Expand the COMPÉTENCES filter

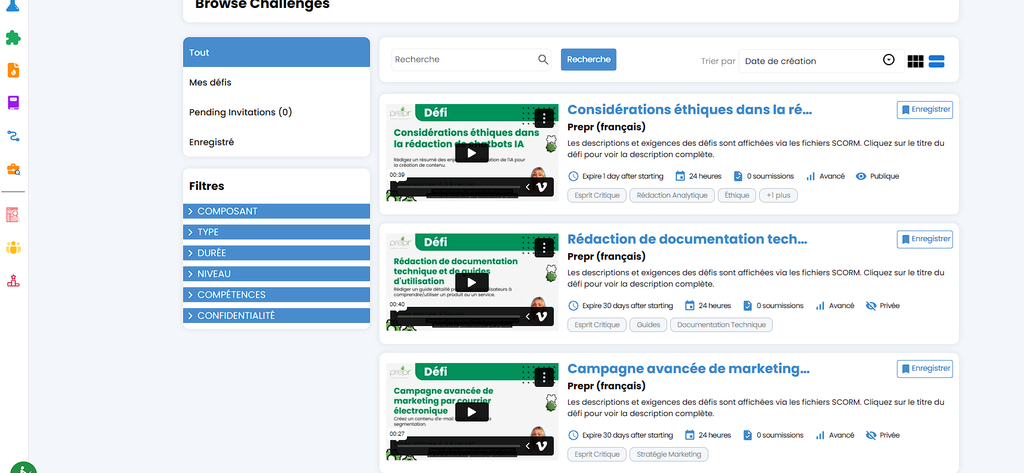[276, 295]
